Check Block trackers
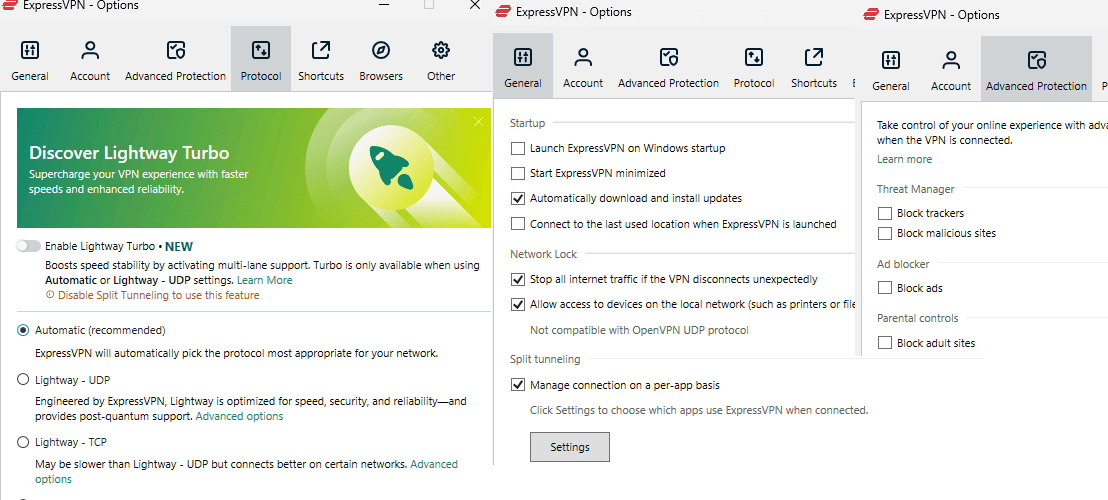Screen dimensions: 1108x500 click(885, 213)
